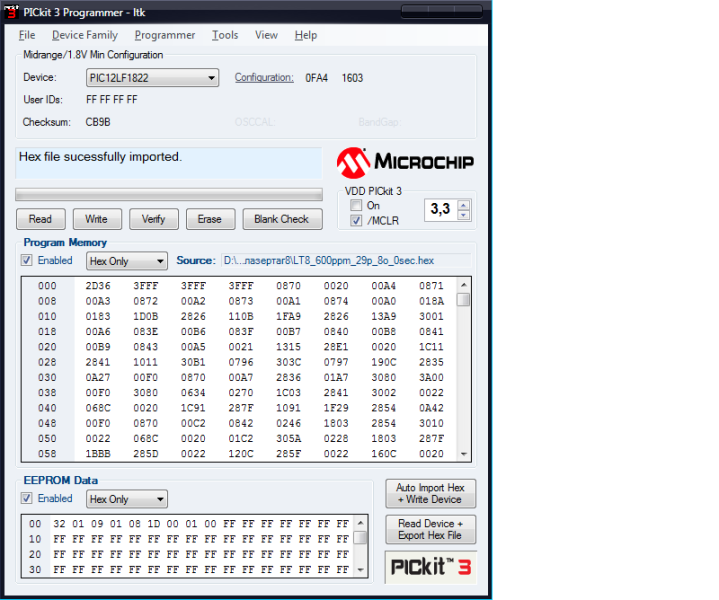Open the Help menu
Image resolution: width=719 pixels, height=600 pixels.
tap(306, 35)
